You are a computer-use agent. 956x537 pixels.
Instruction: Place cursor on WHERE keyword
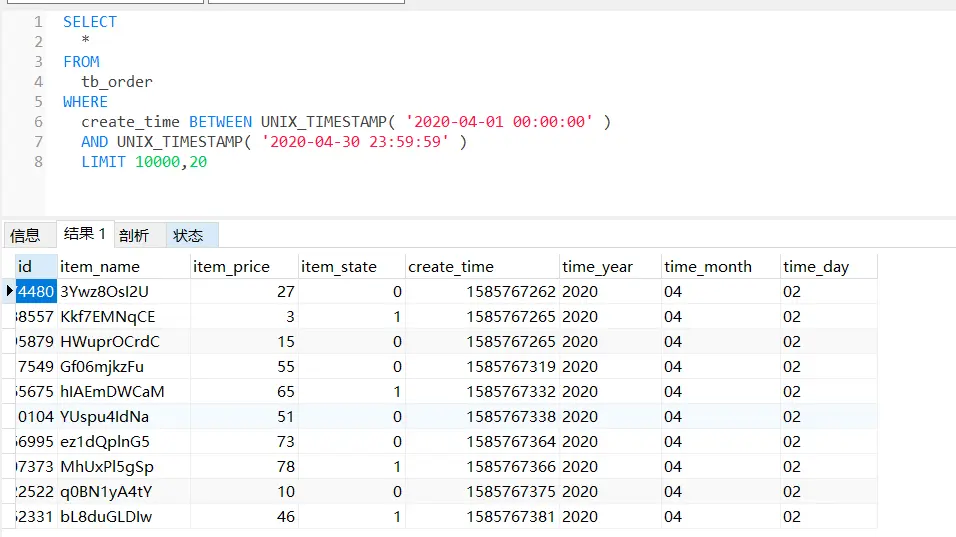pos(85,102)
